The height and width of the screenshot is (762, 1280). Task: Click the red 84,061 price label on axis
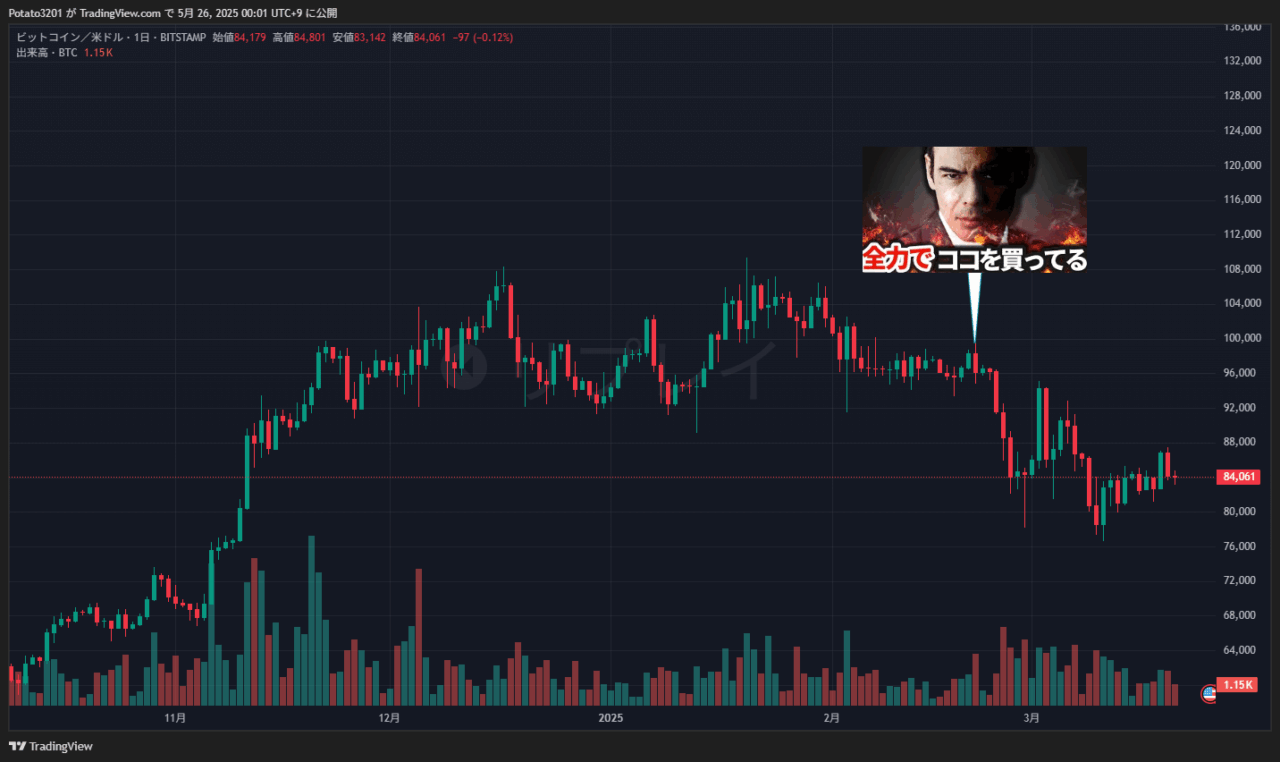point(1238,477)
